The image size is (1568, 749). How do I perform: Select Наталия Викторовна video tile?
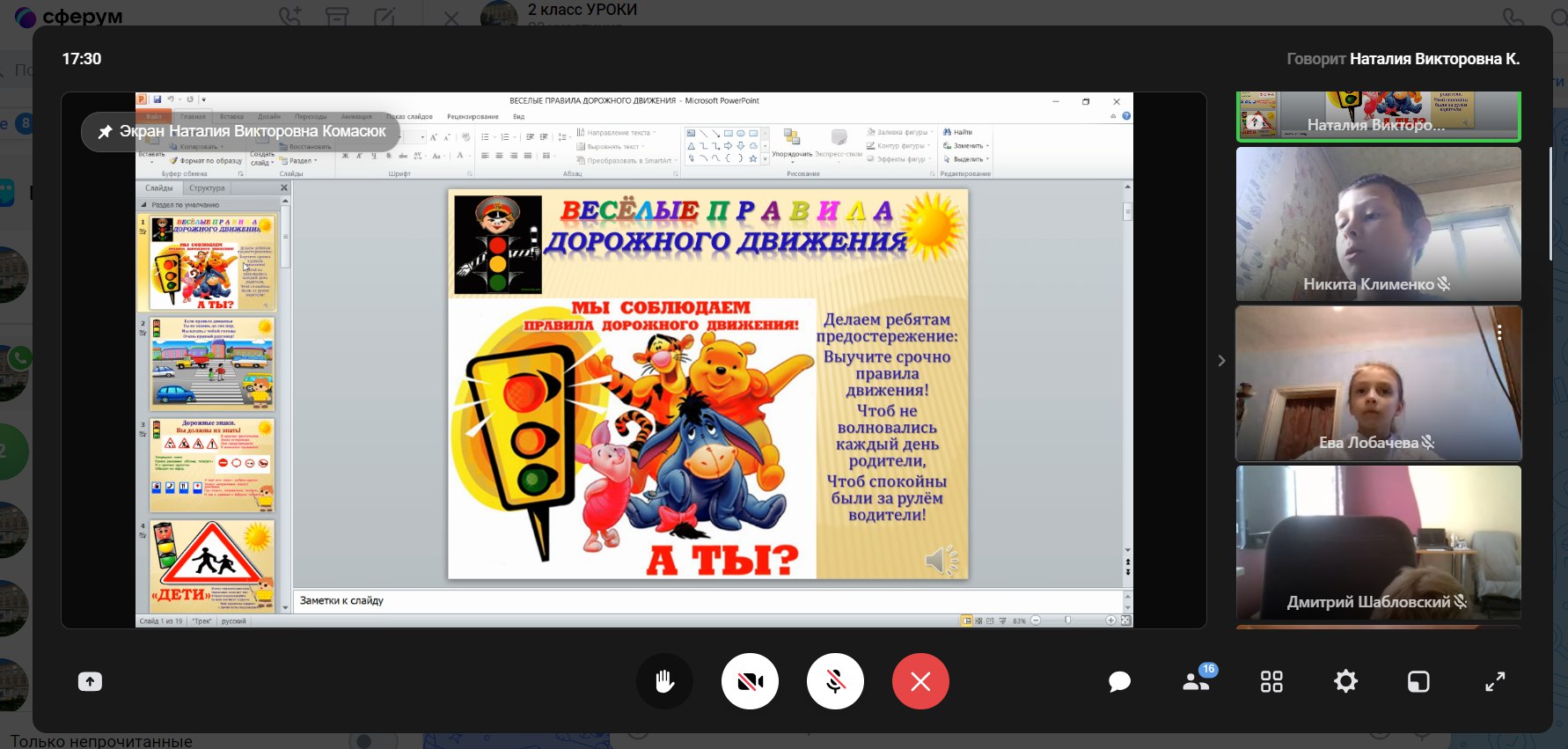(1379, 115)
